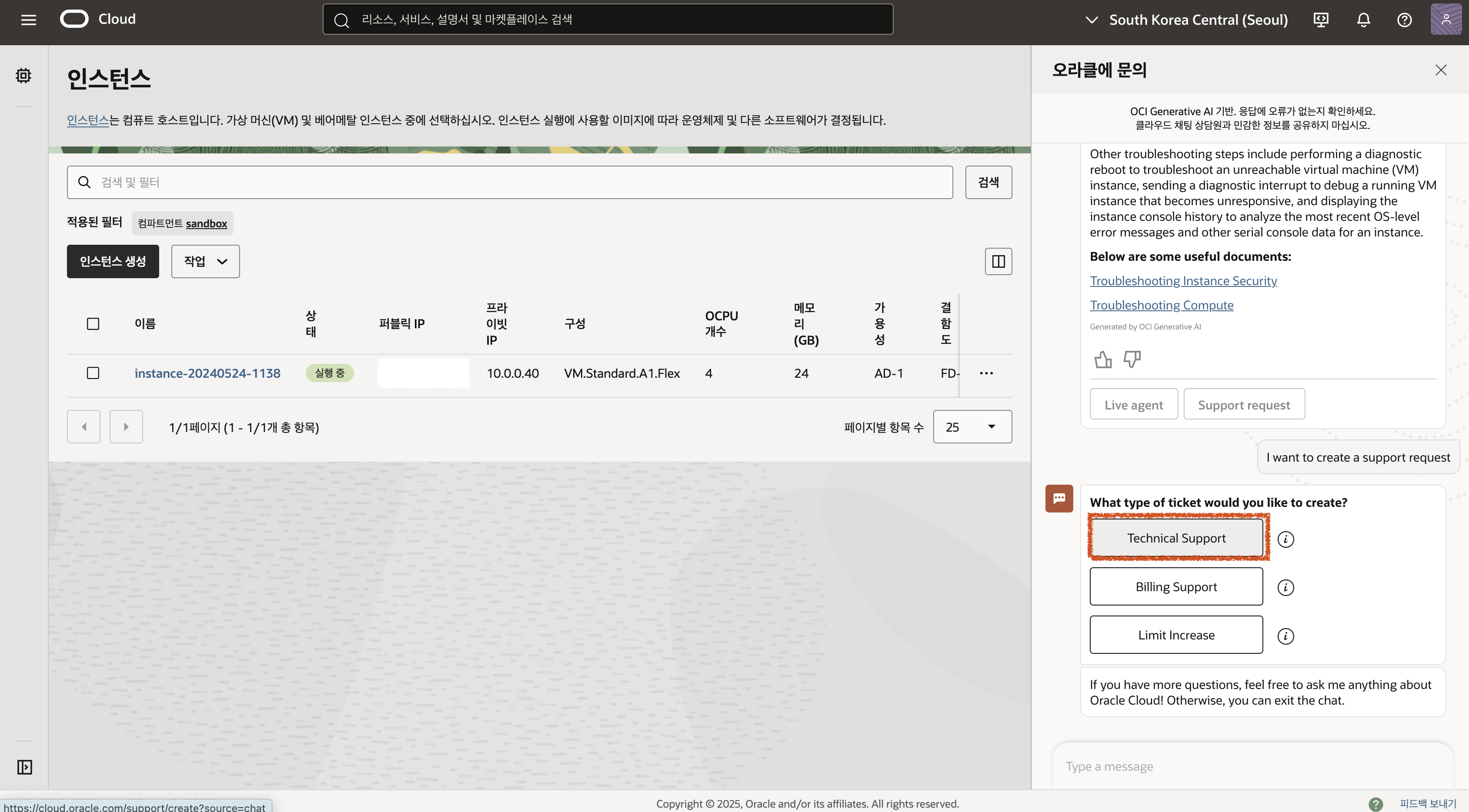This screenshot has width=1469, height=812.
Task: Click the thumbs down feedback icon
Action: pos(1132,359)
